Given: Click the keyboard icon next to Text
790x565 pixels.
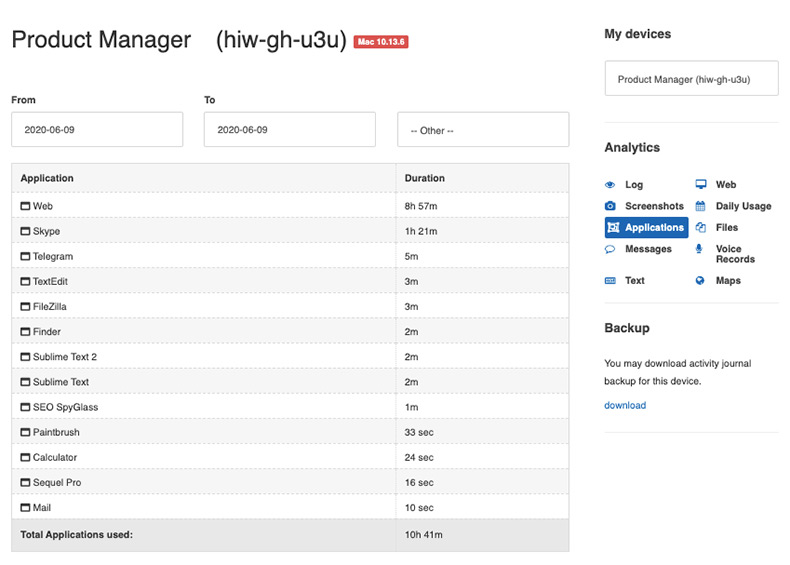Looking at the screenshot, I should [x=610, y=281].
